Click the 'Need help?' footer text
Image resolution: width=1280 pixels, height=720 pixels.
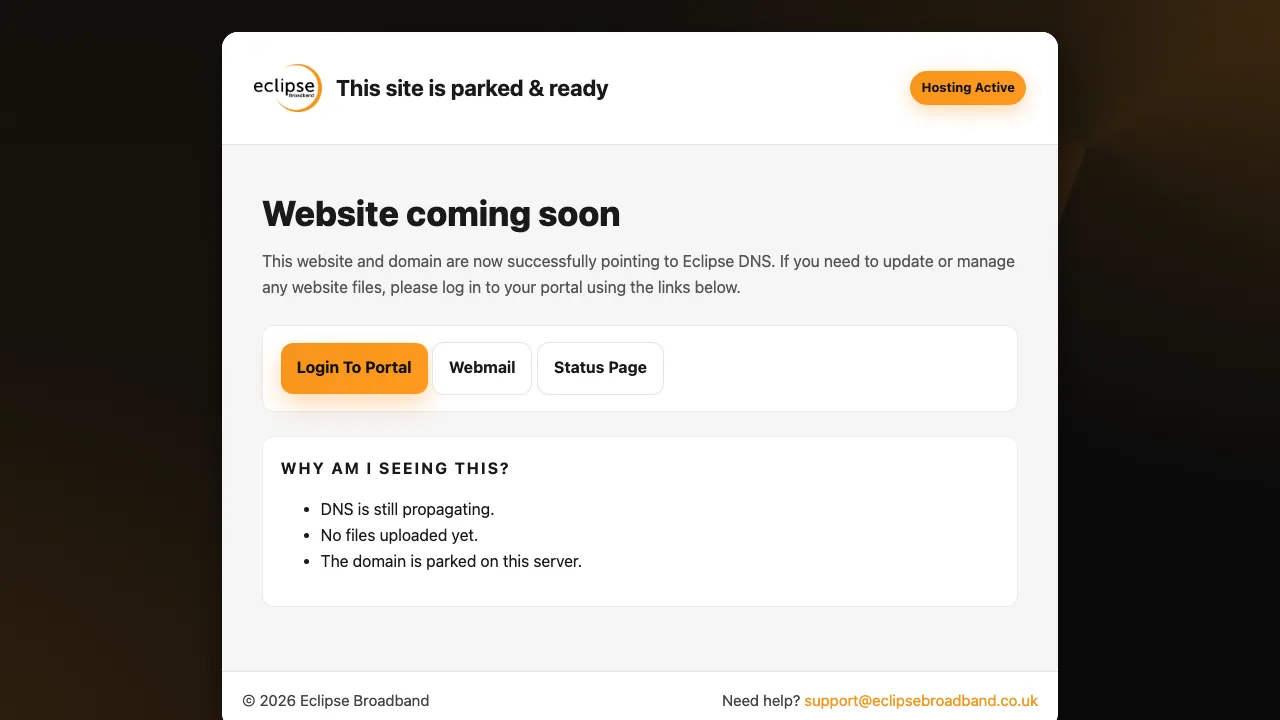point(761,700)
